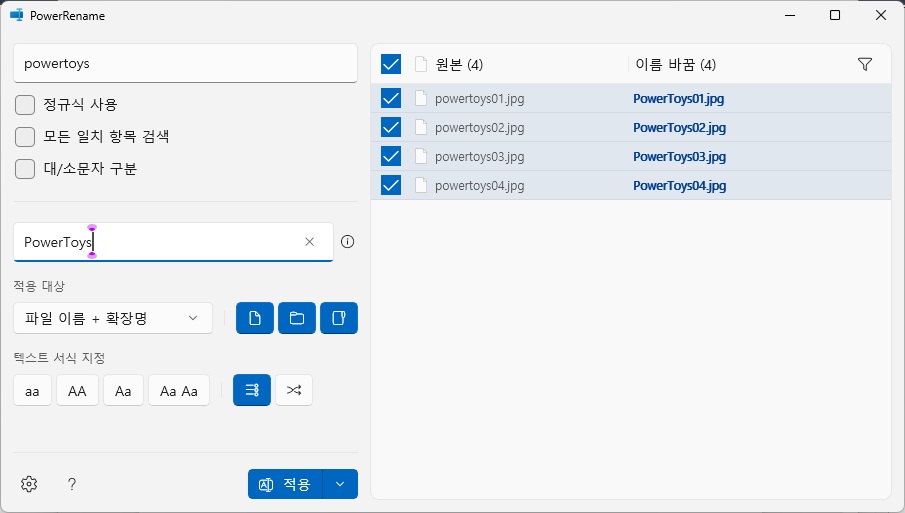Enable 정규식 사용 checkbox
Image resolution: width=905 pixels, height=513 pixels.
click(x=25, y=105)
